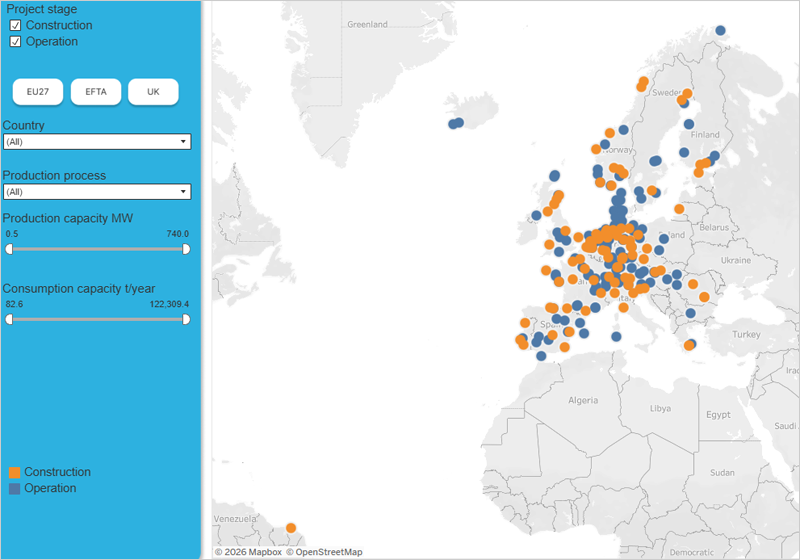Select the orange marker south of Turkey
Screen dimensions: 800x560
(x=688, y=345)
